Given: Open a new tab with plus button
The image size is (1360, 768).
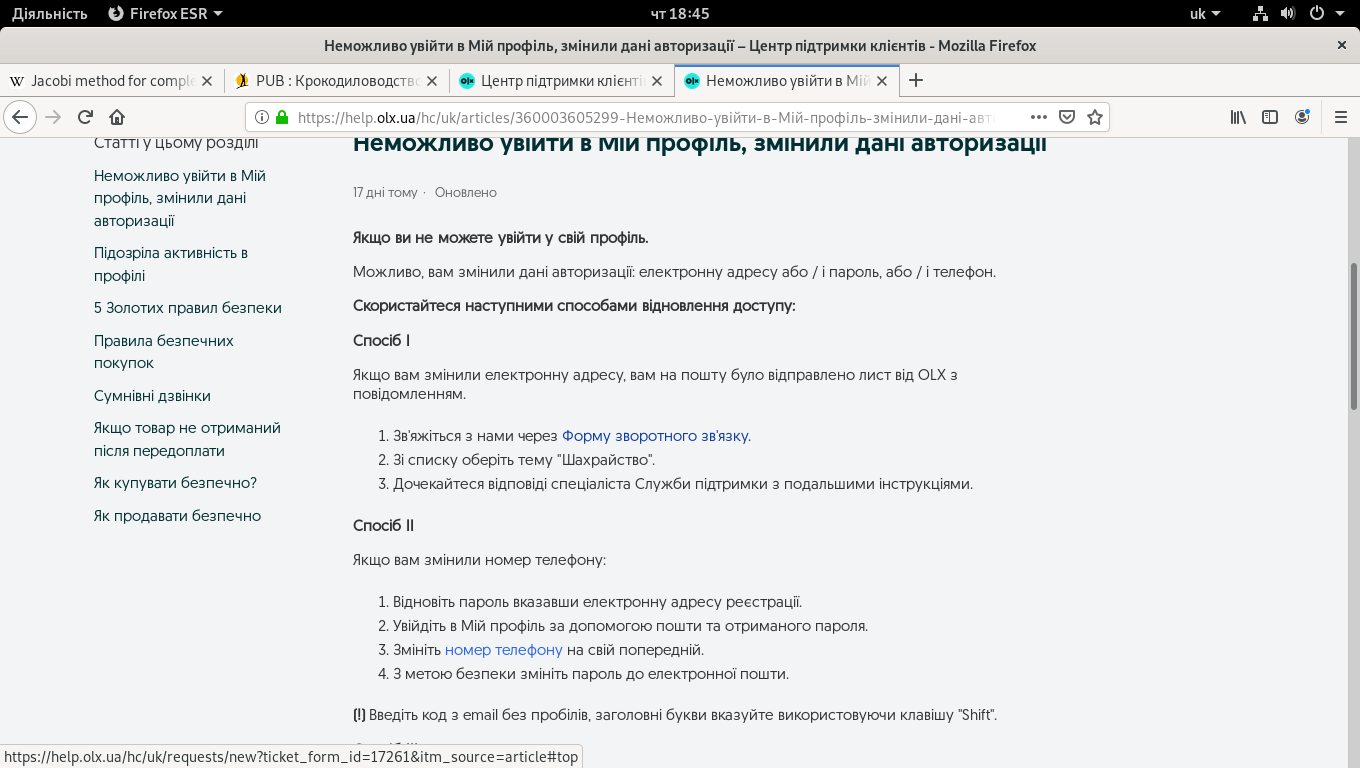Looking at the screenshot, I should [x=915, y=80].
